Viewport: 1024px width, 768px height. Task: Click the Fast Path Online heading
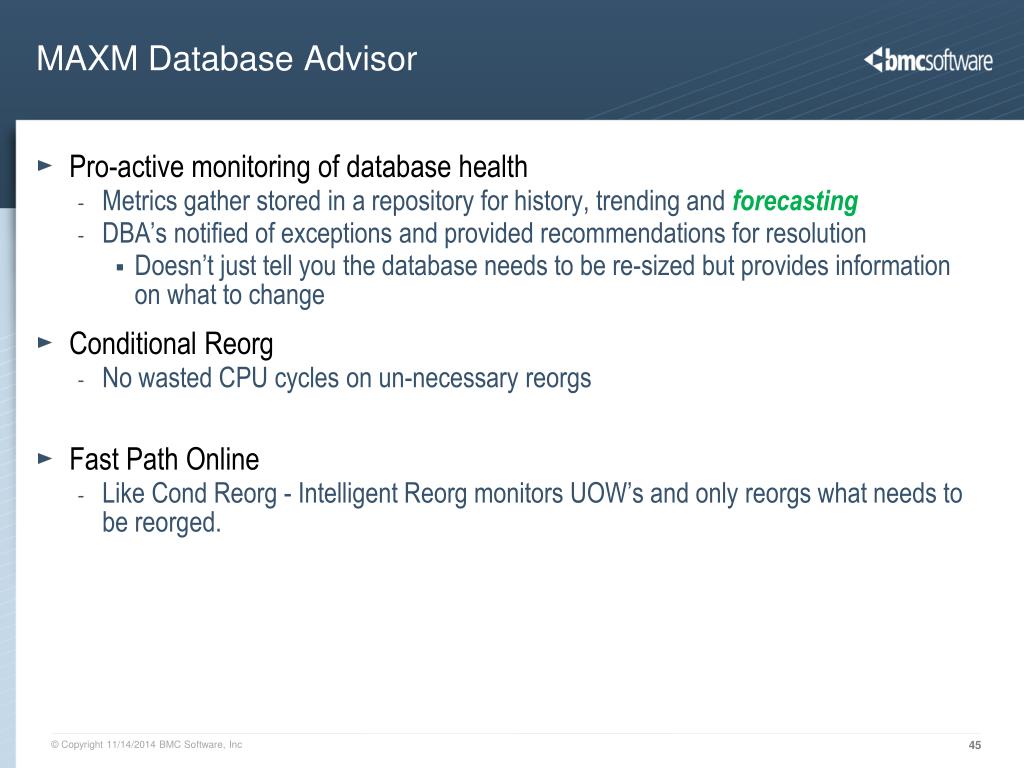[164, 459]
